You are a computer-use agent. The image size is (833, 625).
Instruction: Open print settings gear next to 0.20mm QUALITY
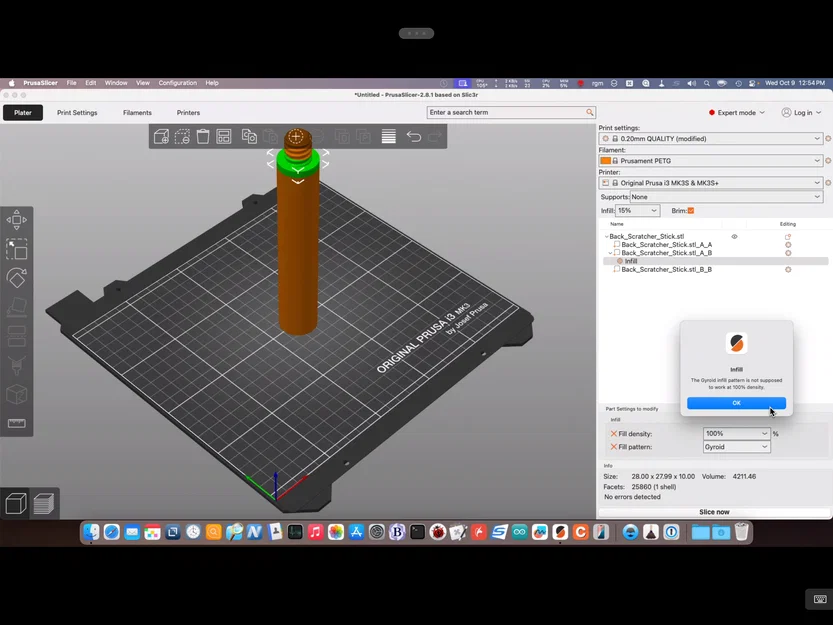click(x=828, y=138)
